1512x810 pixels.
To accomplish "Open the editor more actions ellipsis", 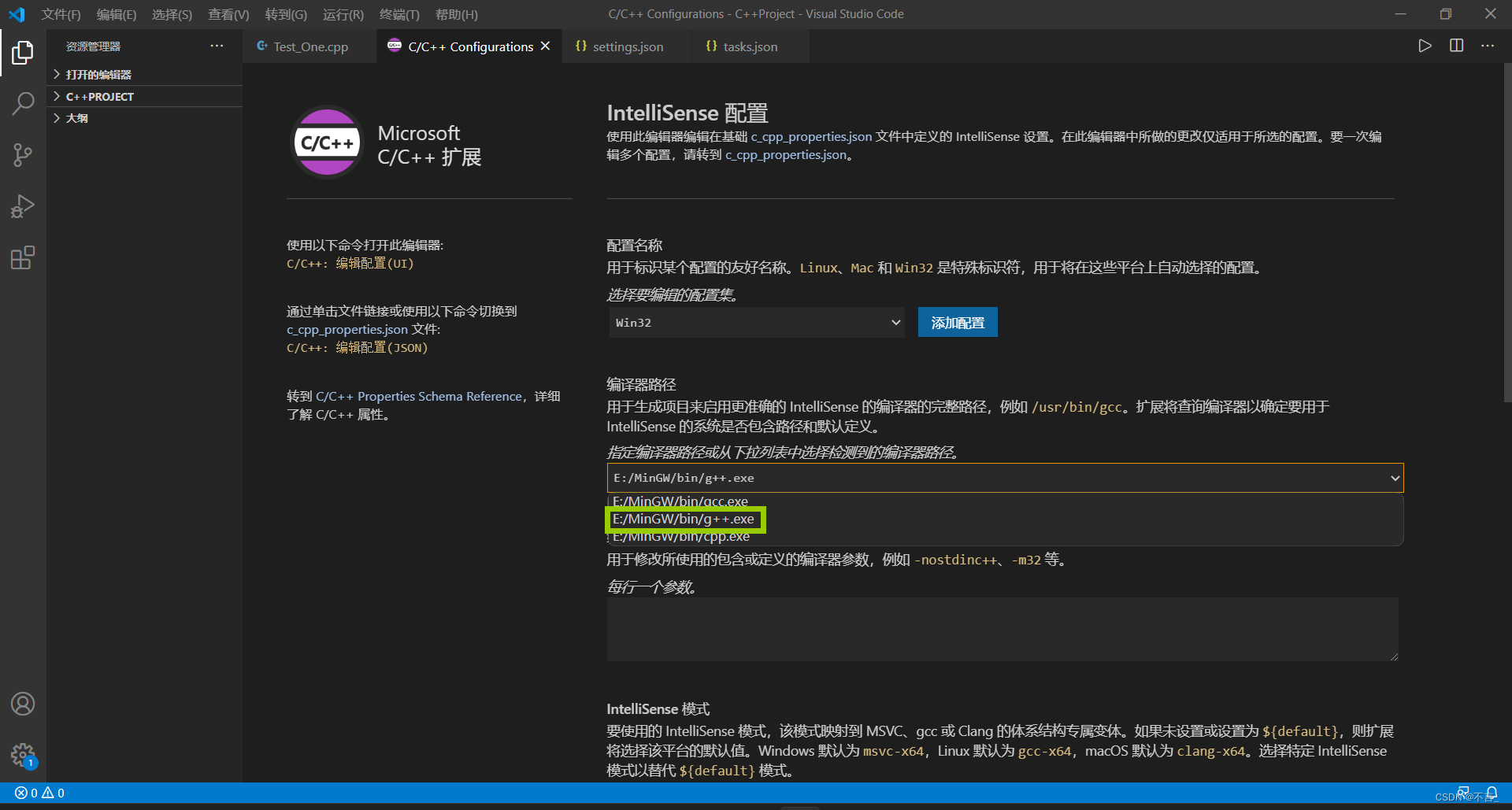I will pyautogui.click(x=1487, y=46).
